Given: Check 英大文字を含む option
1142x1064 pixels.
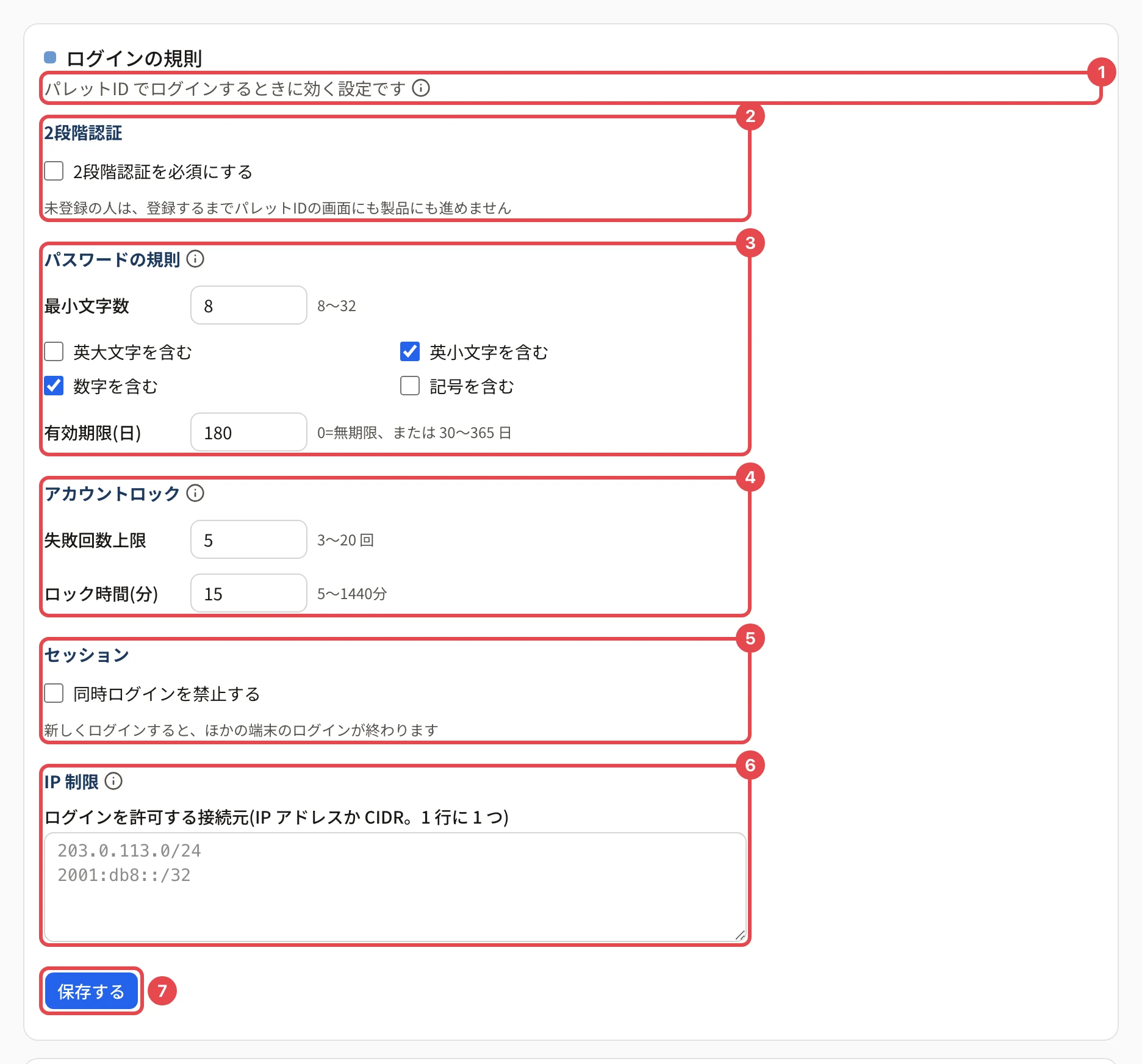Looking at the screenshot, I should (x=54, y=351).
